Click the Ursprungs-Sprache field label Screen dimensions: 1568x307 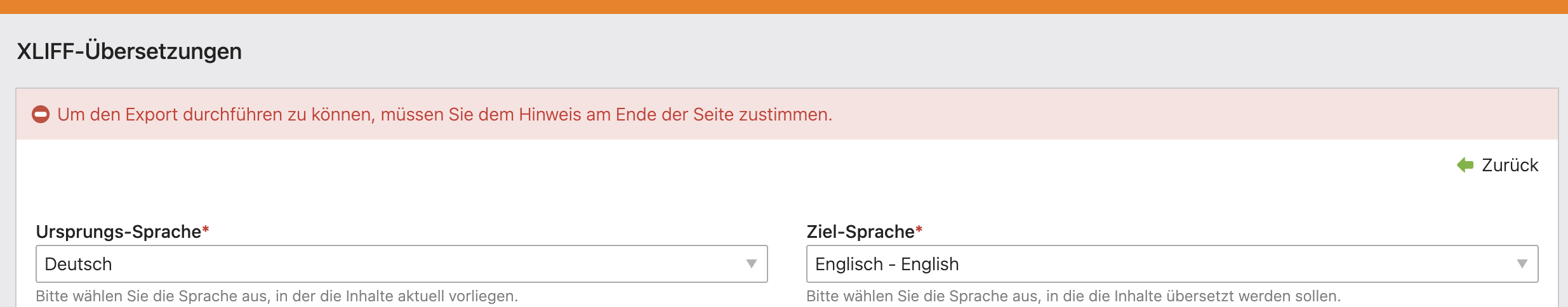pos(119,232)
